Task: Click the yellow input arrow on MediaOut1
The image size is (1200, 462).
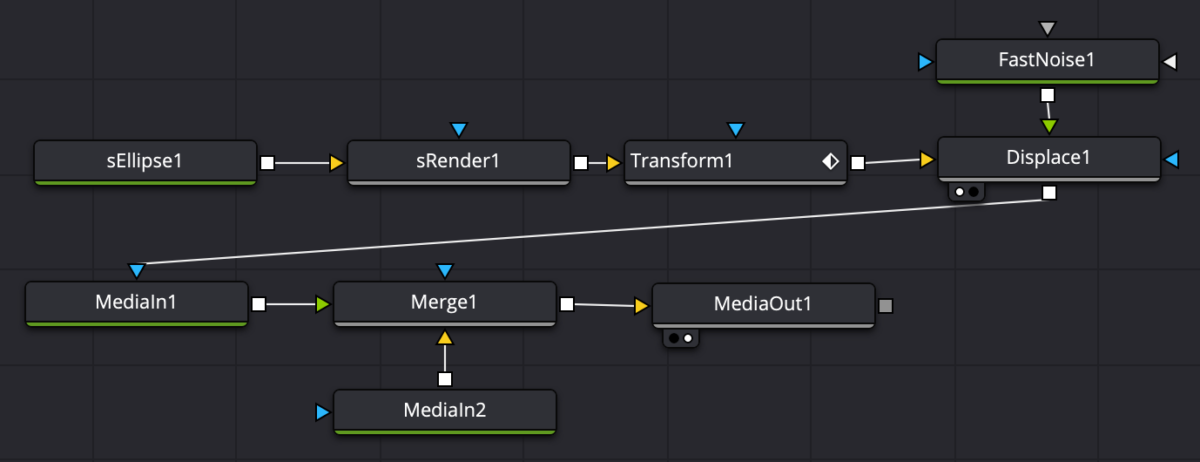Action: click(641, 306)
